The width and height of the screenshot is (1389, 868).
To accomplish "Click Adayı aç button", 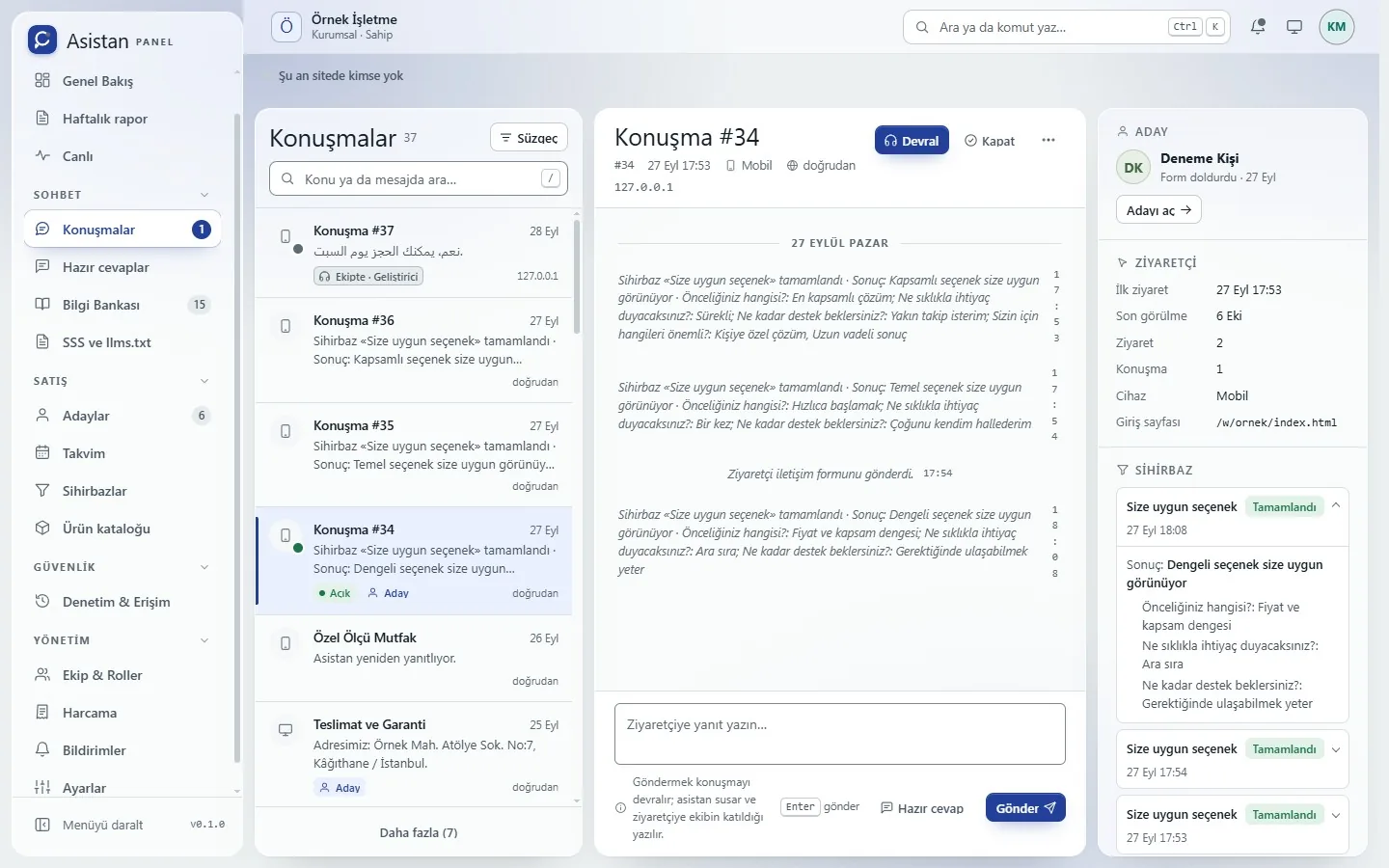I will pos(1158,210).
